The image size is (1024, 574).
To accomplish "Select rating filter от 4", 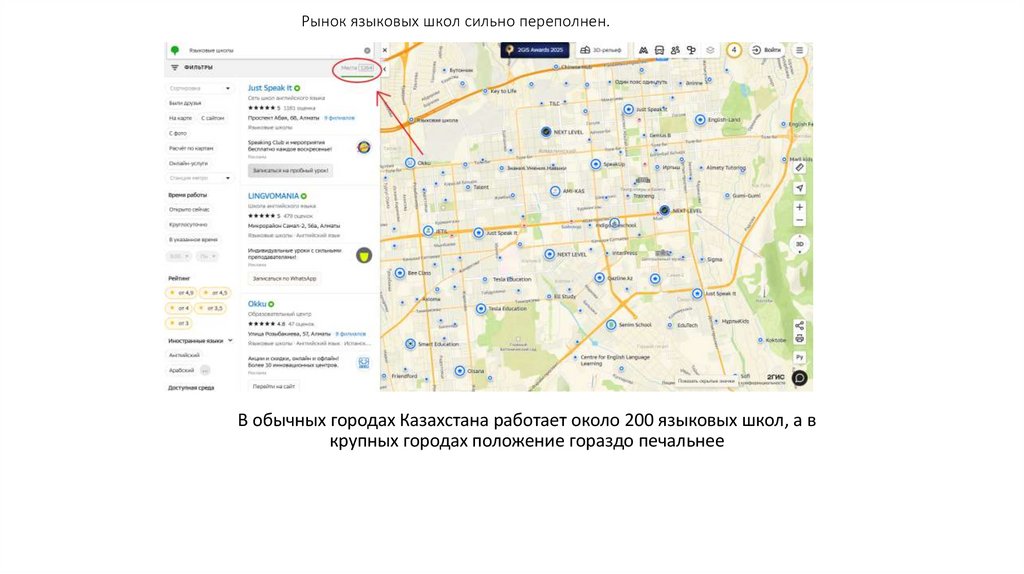I will coord(179,308).
